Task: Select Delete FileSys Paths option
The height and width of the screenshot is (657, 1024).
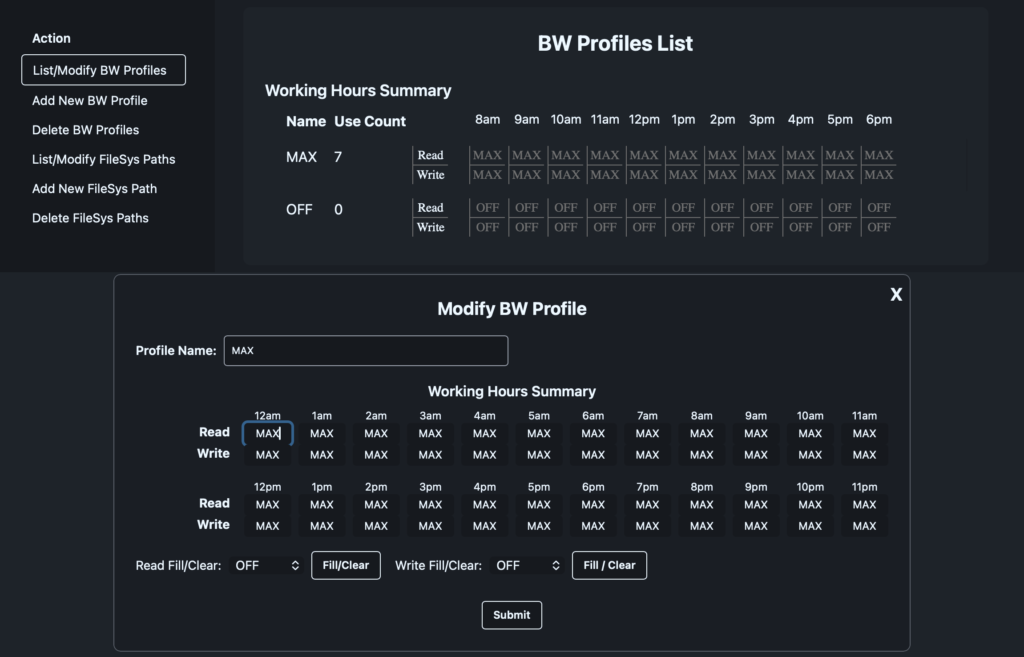Action: click(x=90, y=218)
